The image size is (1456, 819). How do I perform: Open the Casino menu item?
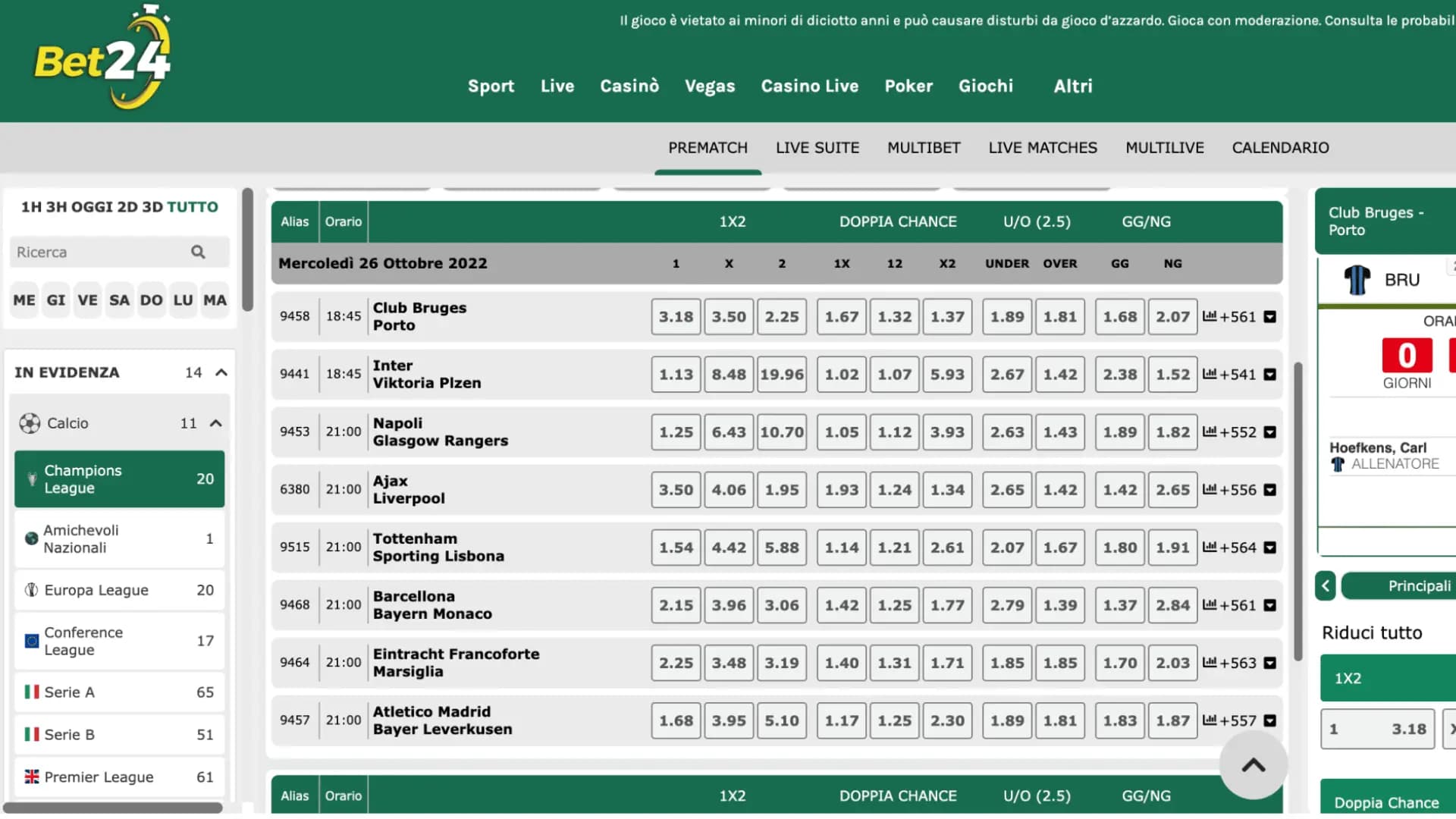pos(629,86)
